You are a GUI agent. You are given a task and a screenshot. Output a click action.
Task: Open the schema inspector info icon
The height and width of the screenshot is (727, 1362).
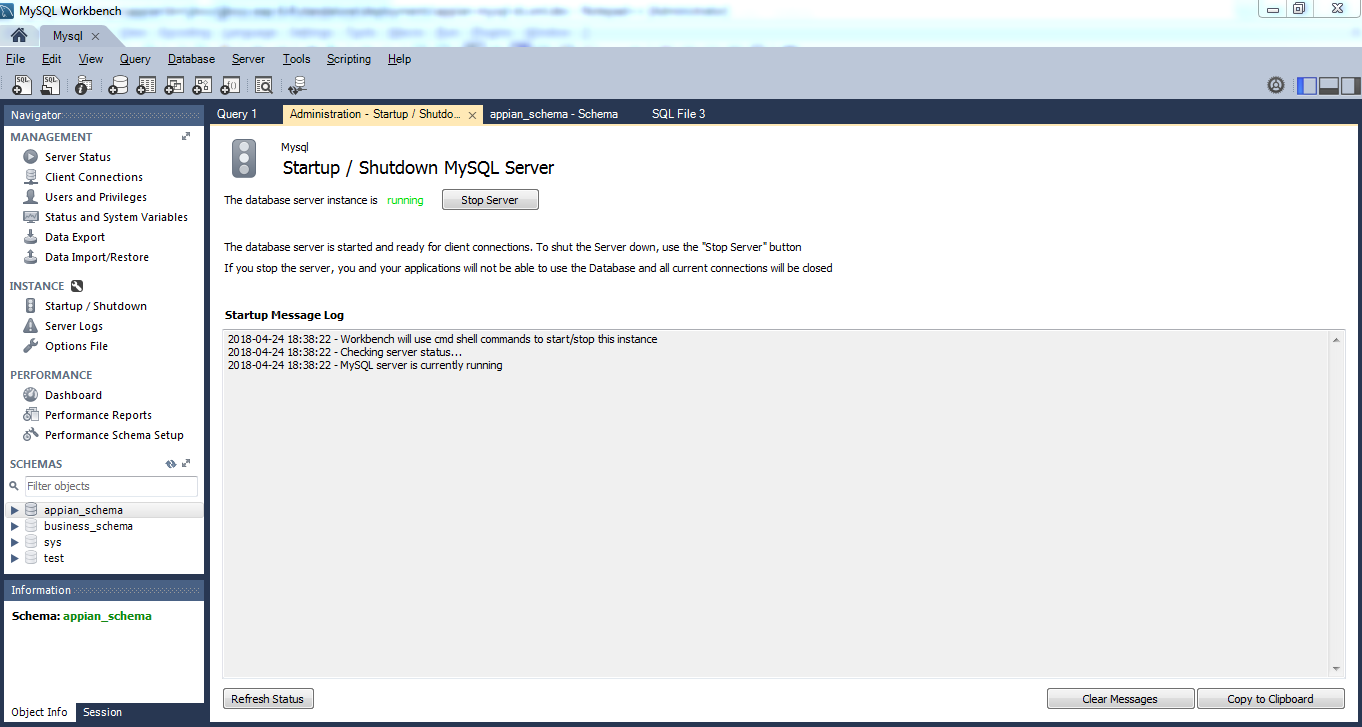click(84, 85)
